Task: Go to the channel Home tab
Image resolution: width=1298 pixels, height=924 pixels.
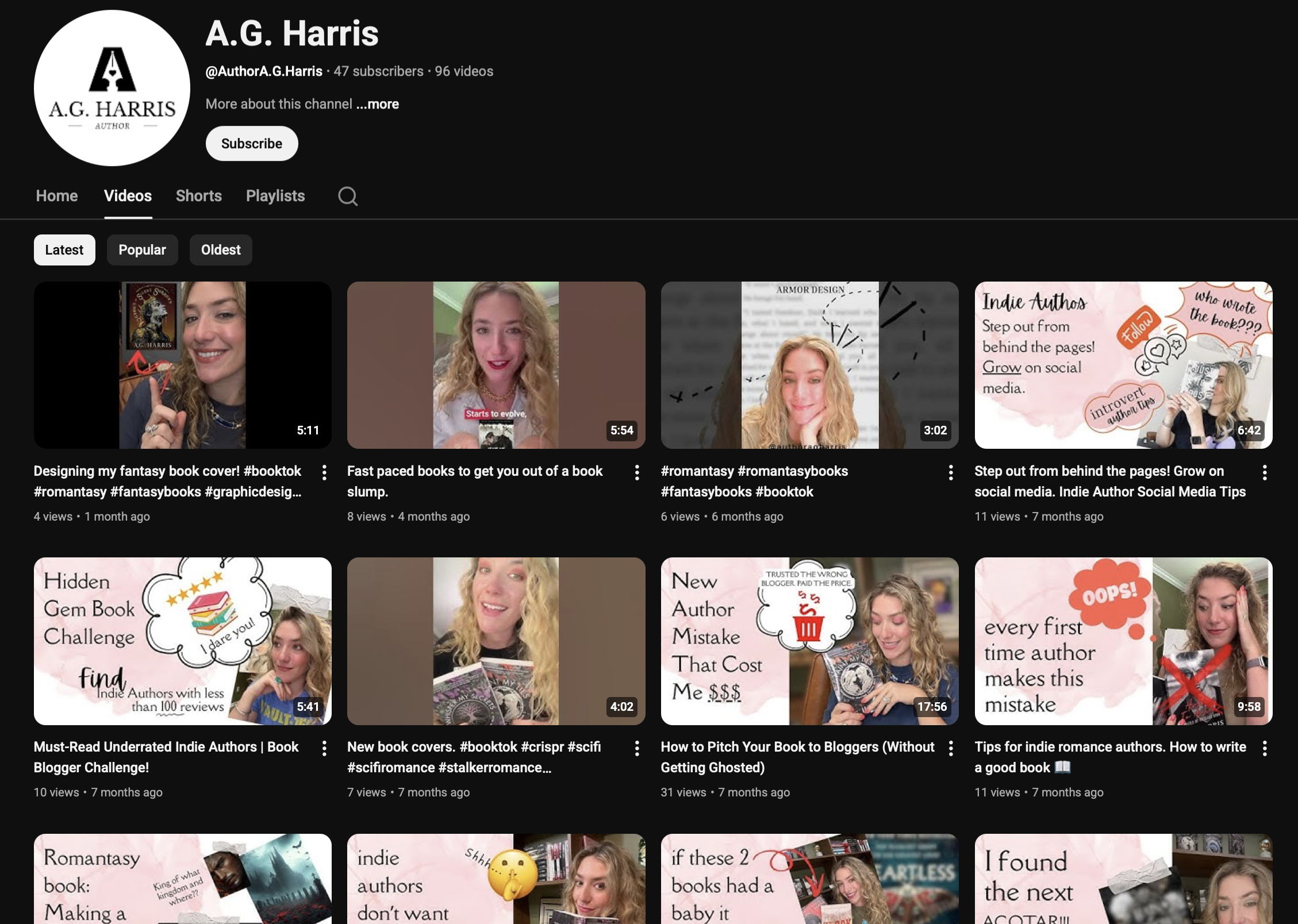Action: pyautogui.click(x=57, y=196)
